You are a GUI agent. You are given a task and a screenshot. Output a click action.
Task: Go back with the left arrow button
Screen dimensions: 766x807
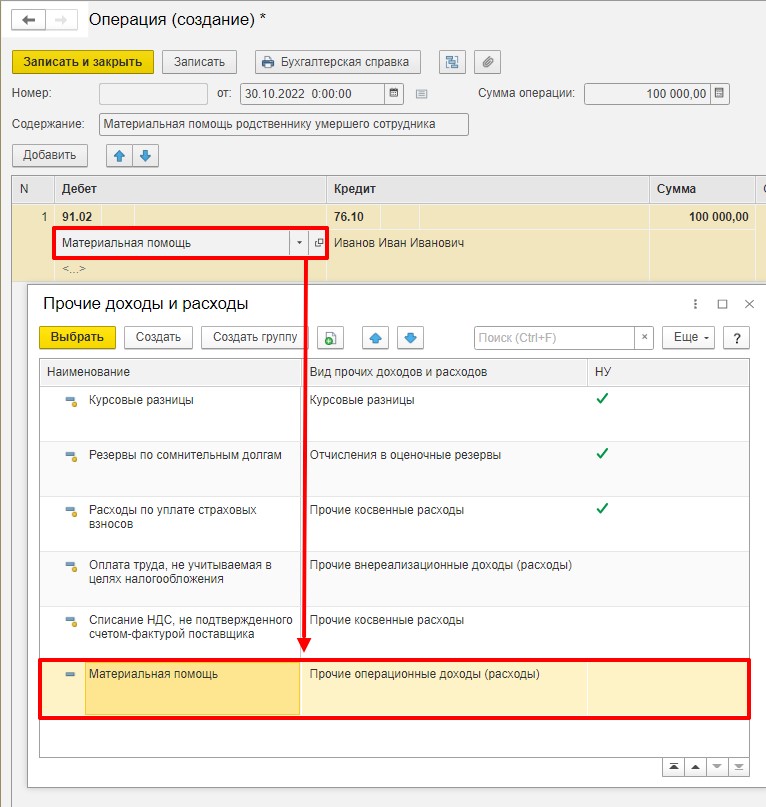(29, 20)
